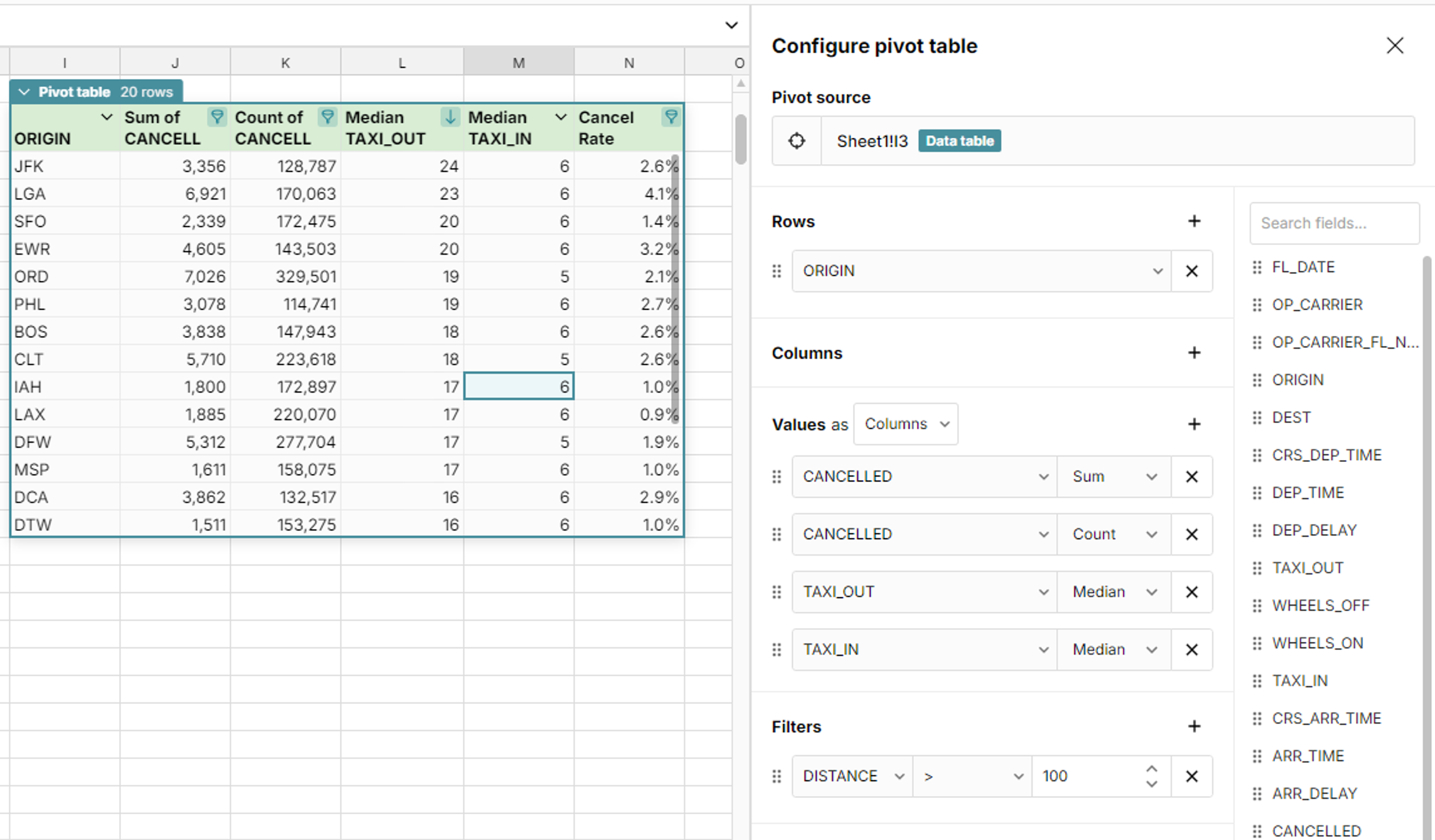Click filter icon on Count of CANCELL header

point(327,117)
